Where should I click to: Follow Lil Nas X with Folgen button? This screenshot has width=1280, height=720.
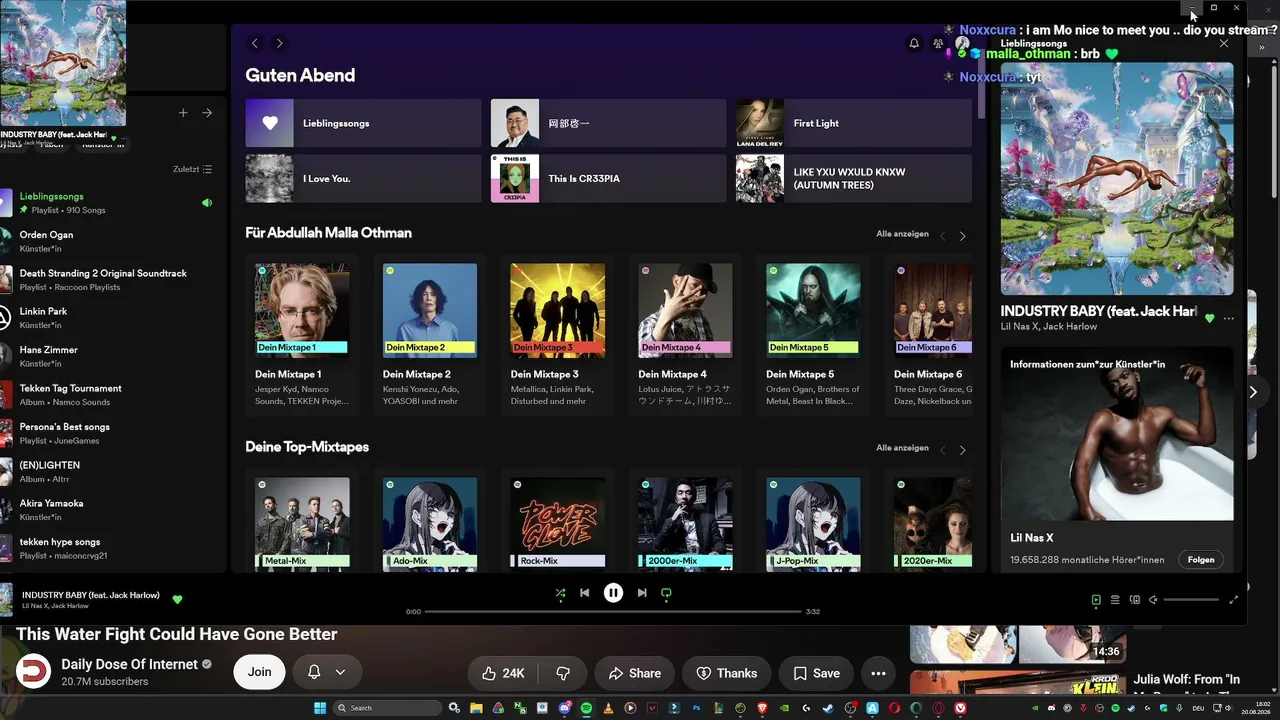tap(1201, 560)
